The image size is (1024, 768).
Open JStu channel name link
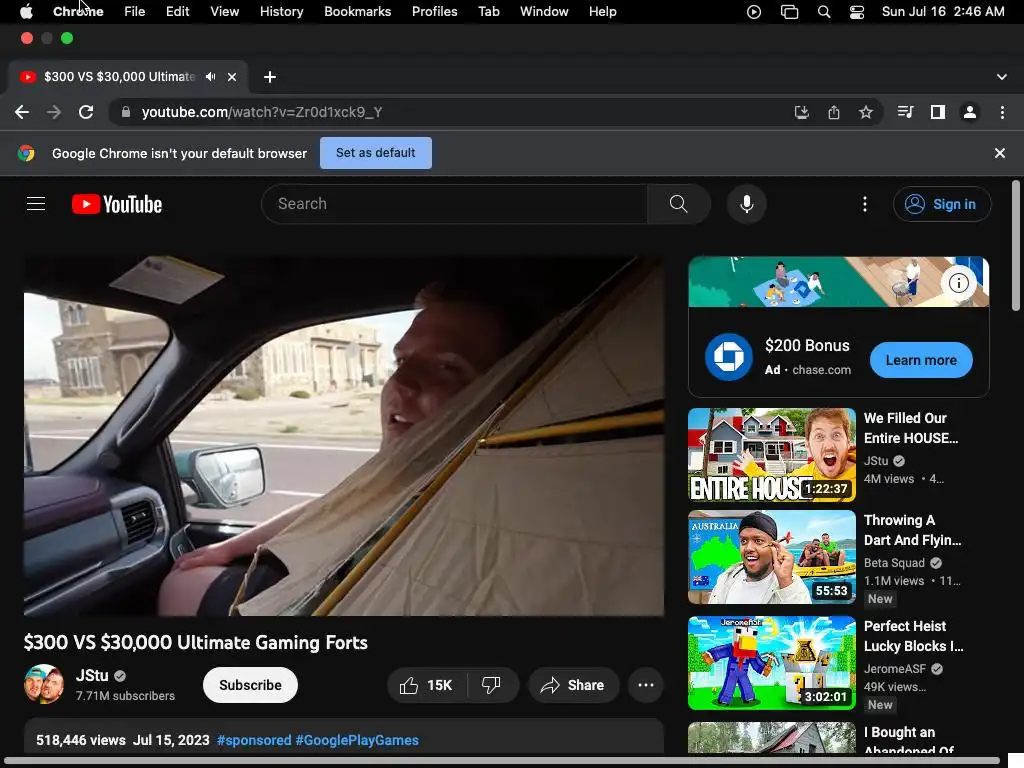(91, 675)
